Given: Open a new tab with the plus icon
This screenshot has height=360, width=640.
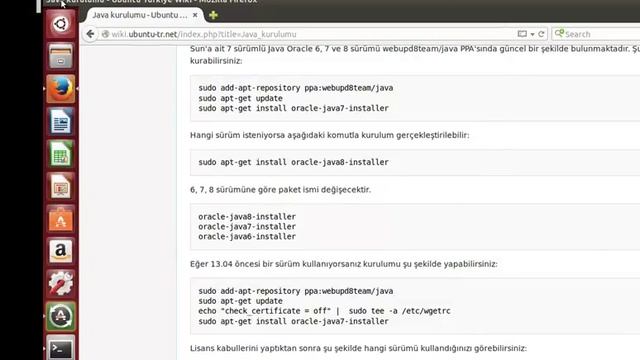Looking at the screenshot, I should pyautogui.click(x=213, y=15).
